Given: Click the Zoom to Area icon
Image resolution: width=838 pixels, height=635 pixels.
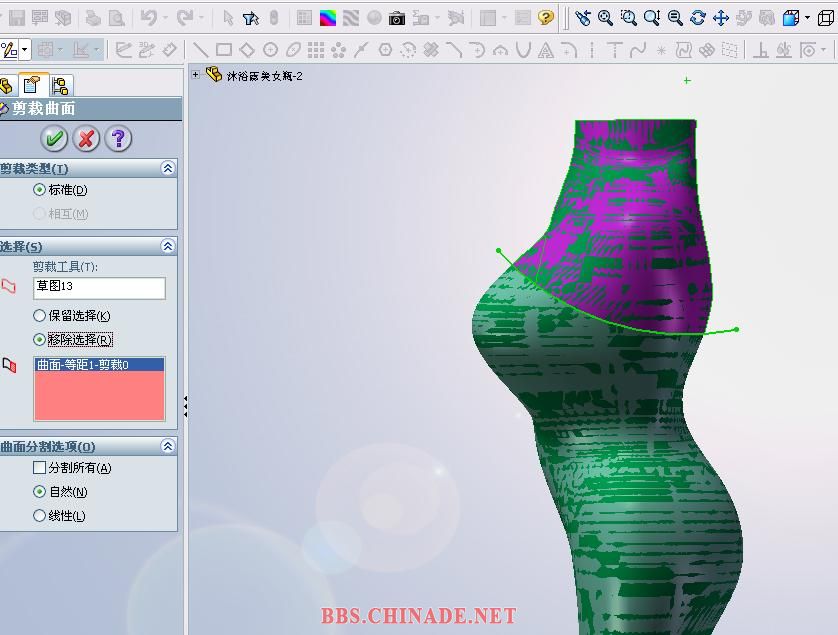Looking at the screenshot, I should tap(628, 18).
